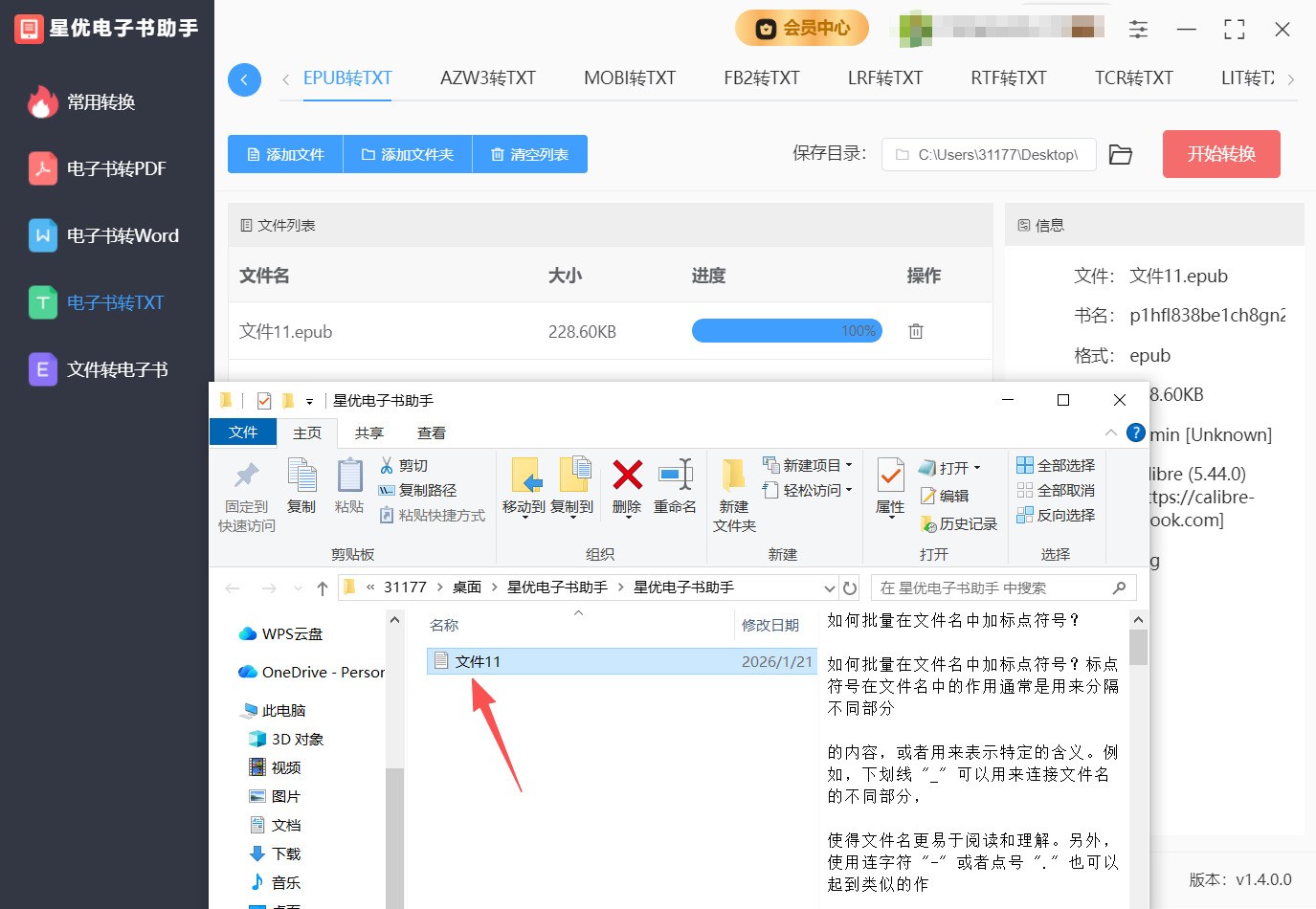The width and height of the screenshot is (1316, 909).
Task: Switch to the RTF转TXT tab
Action: 1009,78
